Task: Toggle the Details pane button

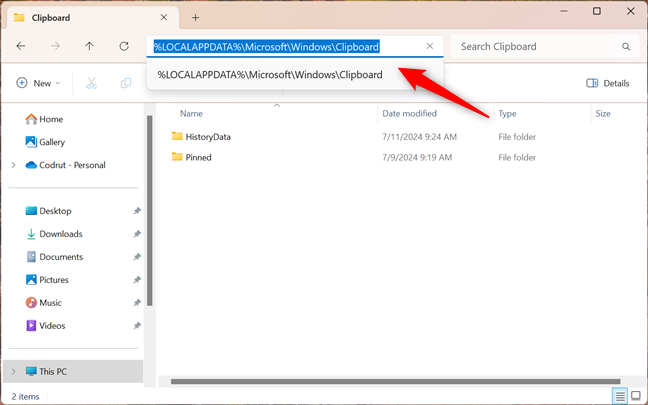Action: [608, 83]
